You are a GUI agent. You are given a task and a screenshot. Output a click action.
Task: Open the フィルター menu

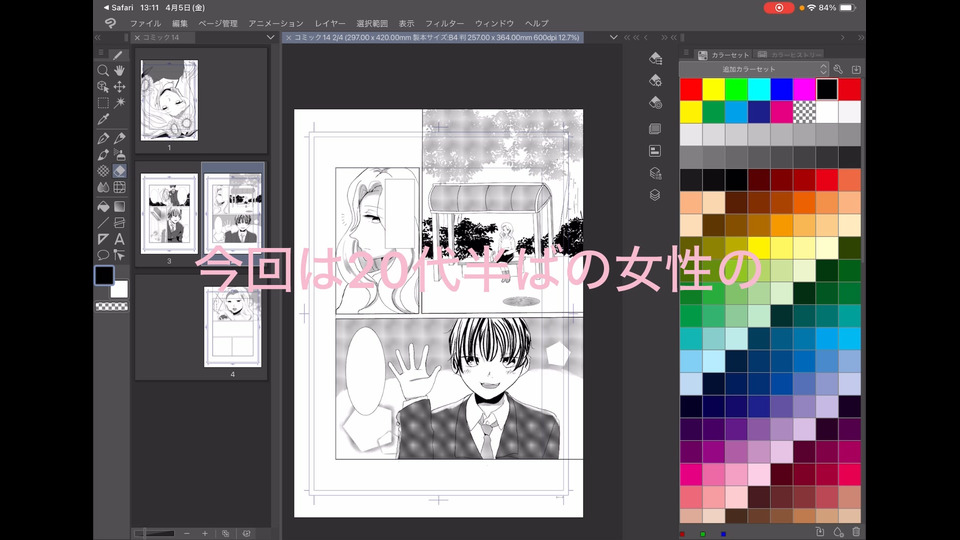click(x=444, y=23)
